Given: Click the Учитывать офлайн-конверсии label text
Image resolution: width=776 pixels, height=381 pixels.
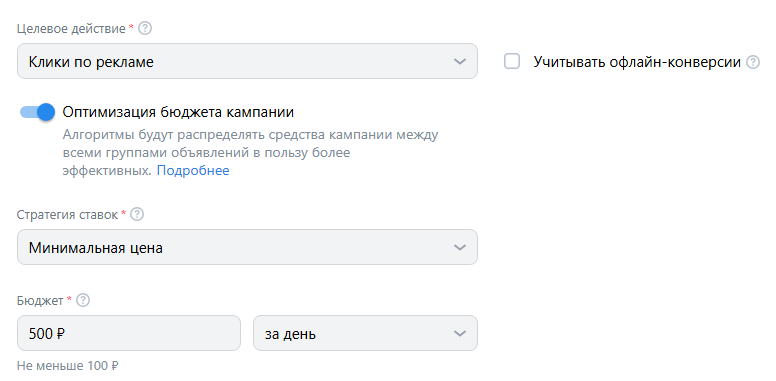Looking at the screenshot, I should click(637, 62).
